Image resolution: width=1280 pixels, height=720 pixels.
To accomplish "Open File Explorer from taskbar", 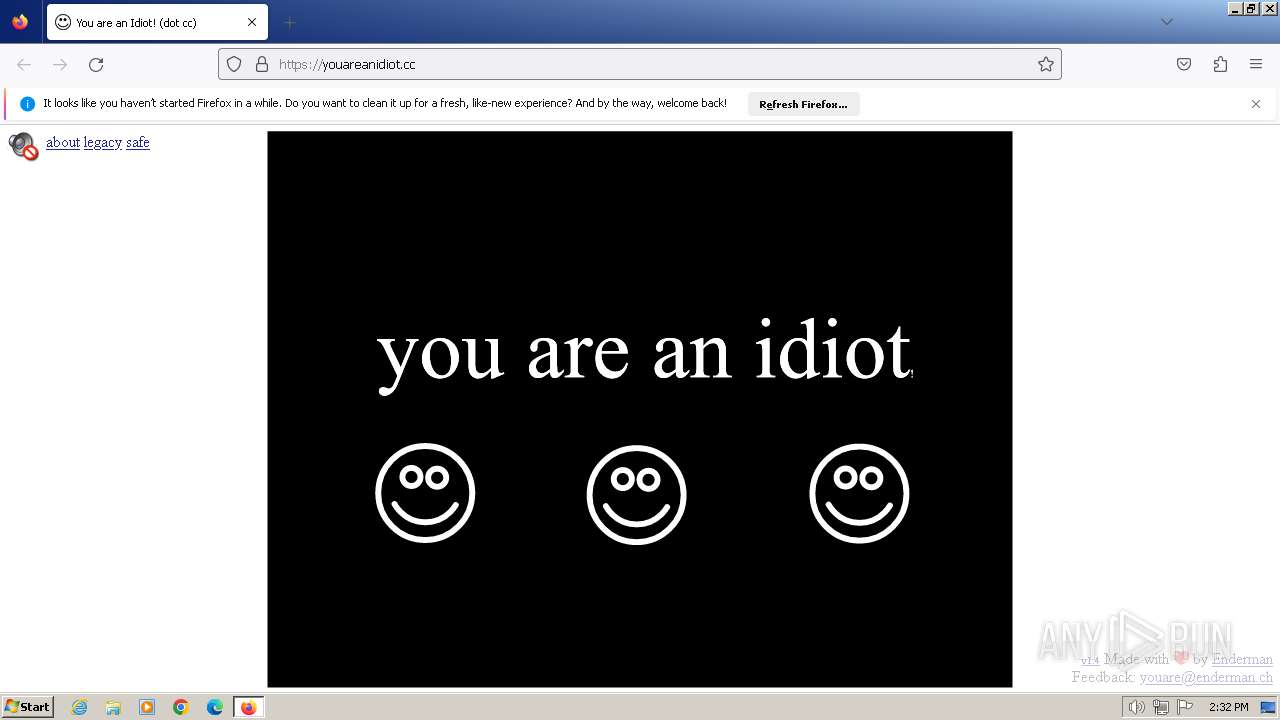I will [113, 707].
